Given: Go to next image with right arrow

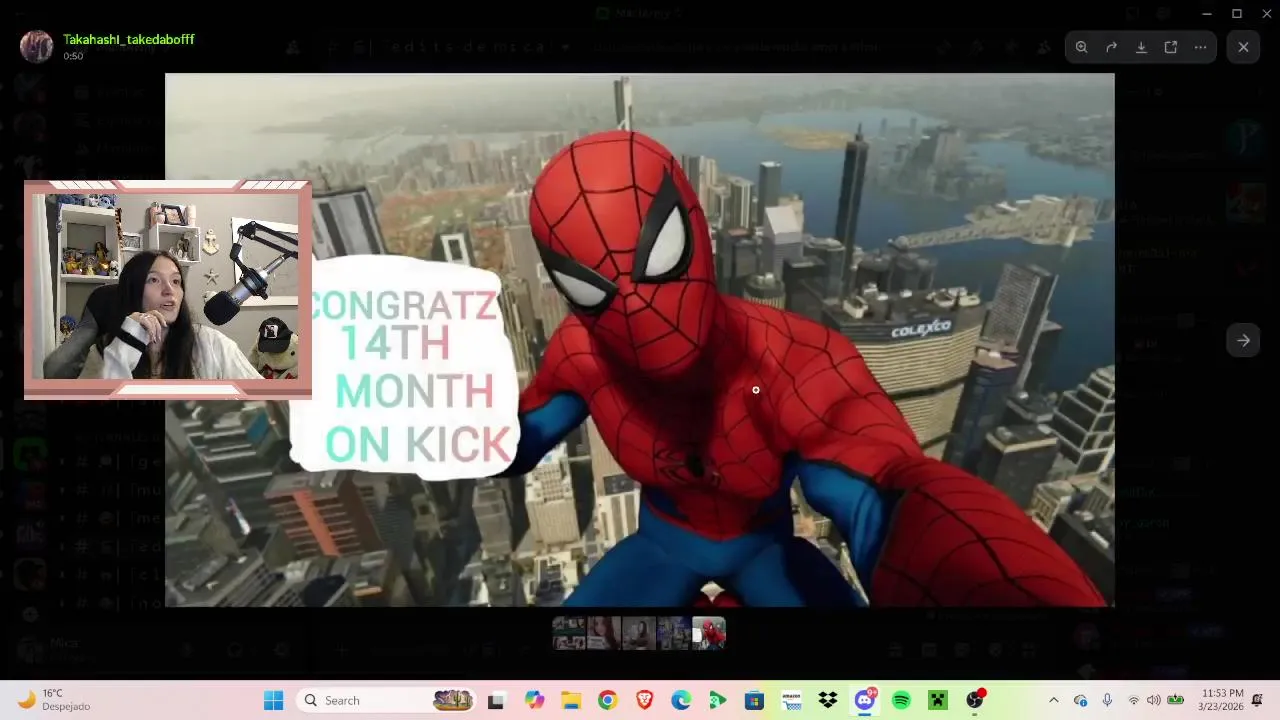Looking at the screenshot, I should pyautogui.click(x=1243, y=340).
